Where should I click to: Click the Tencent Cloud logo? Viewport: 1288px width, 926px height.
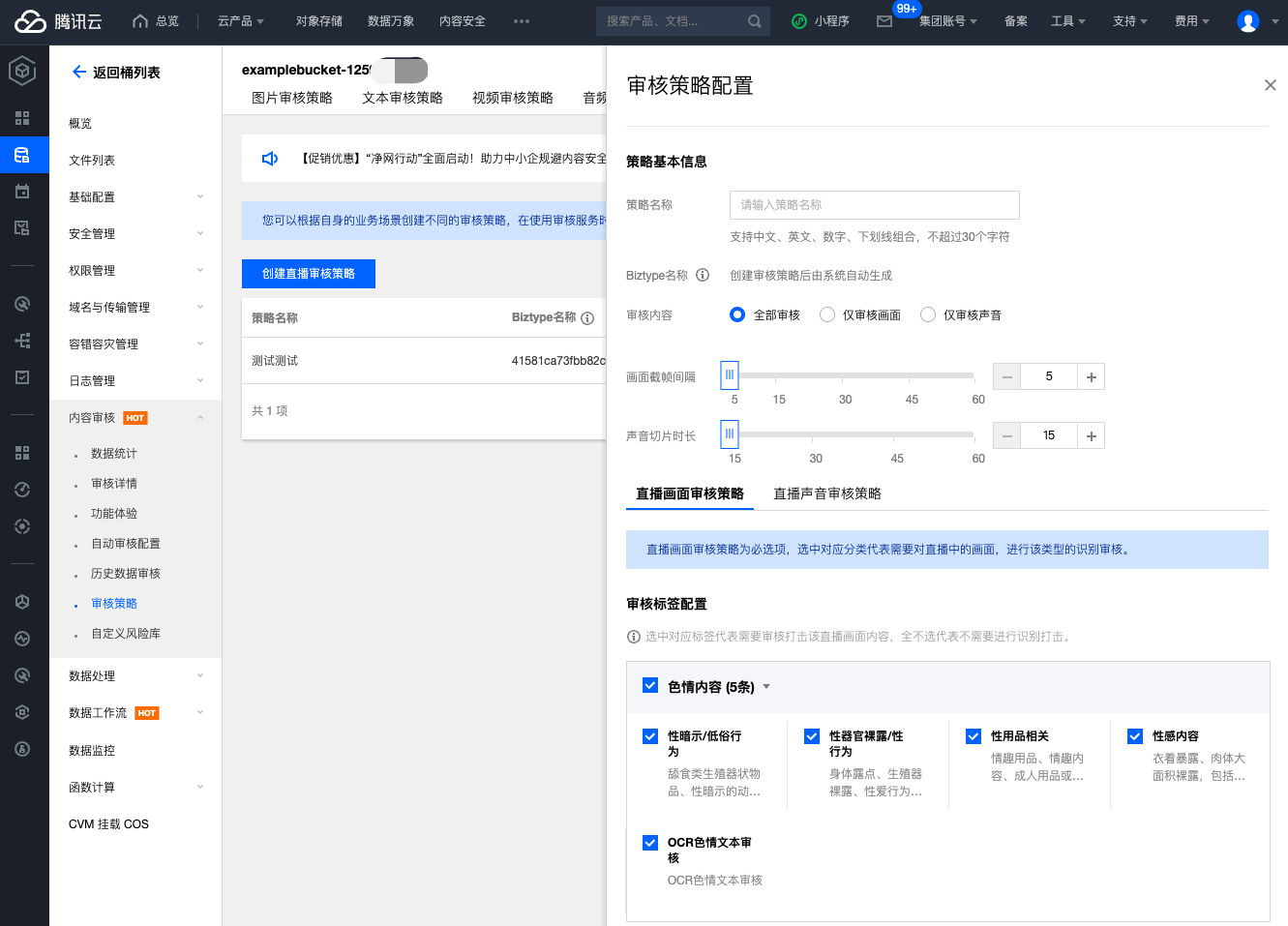coord(58,21)
